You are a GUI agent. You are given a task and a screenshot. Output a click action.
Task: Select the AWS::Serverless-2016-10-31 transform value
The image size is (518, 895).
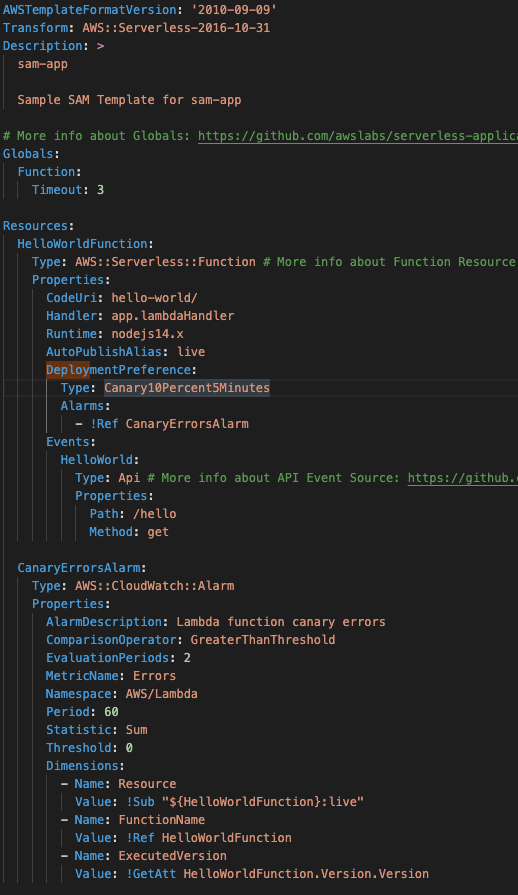click(176, 28)
